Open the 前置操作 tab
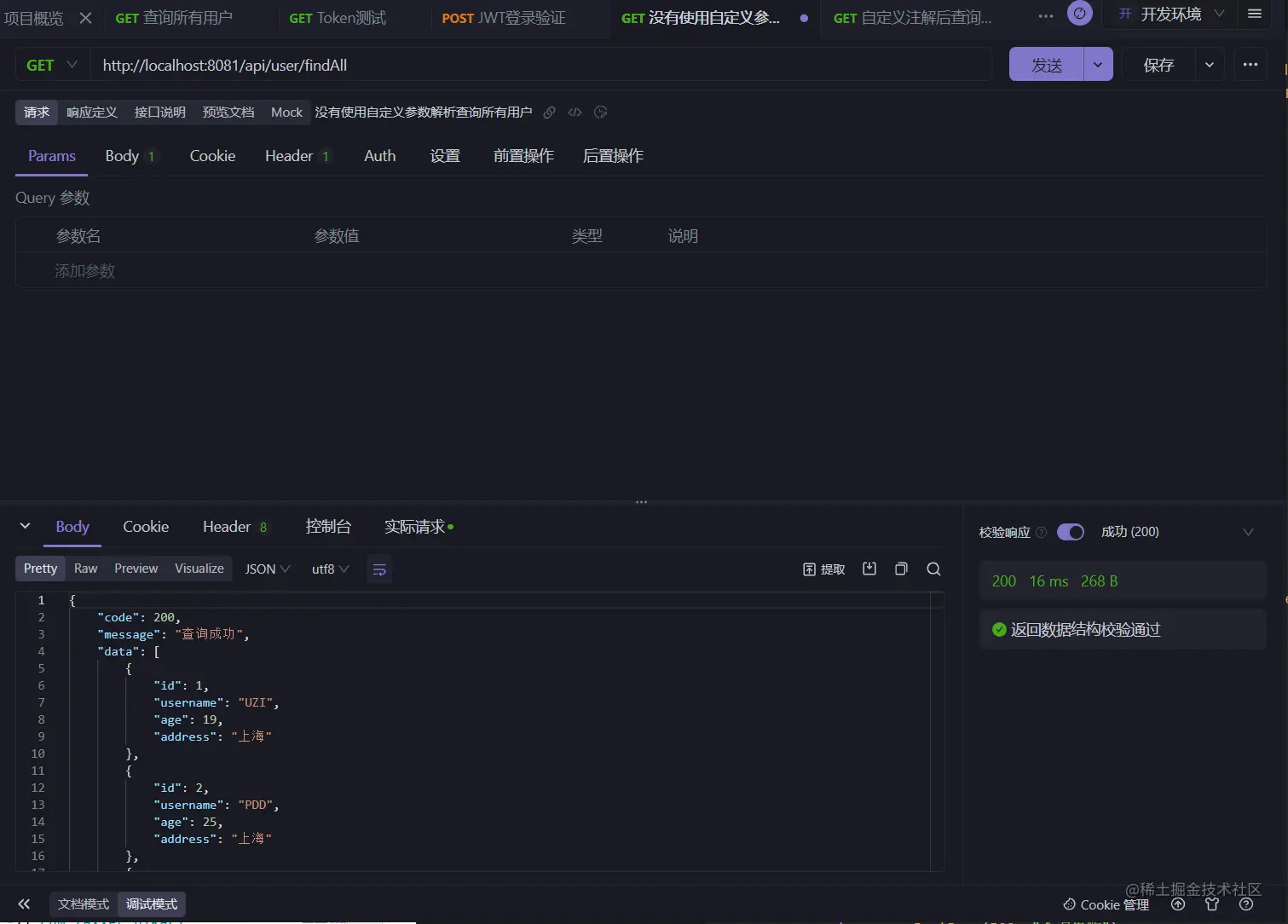 [x=523, y=156]
